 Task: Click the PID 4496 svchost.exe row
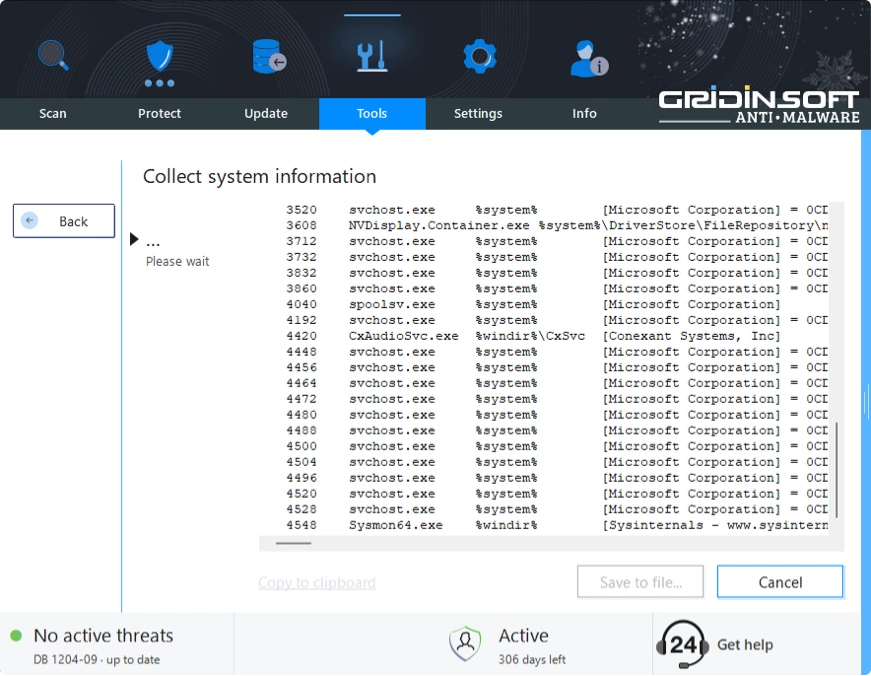pos(557,478)
